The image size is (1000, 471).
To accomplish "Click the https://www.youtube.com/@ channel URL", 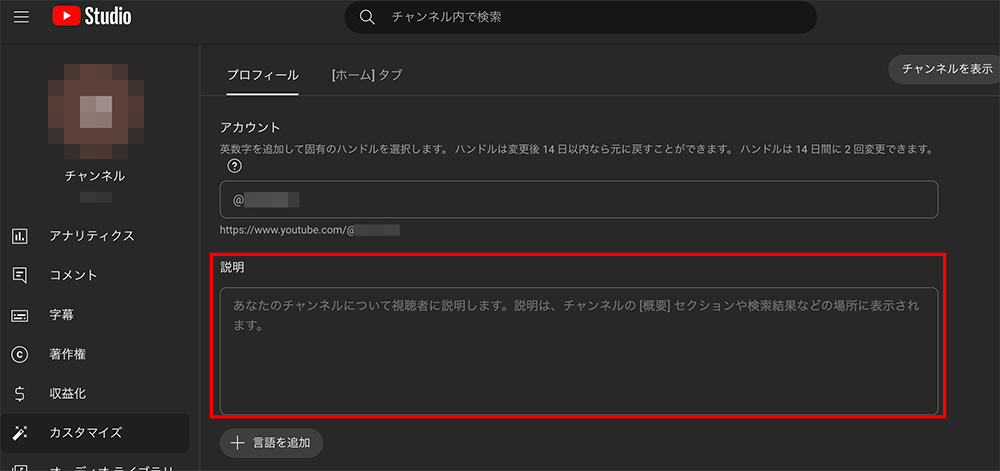I will [310, 230].
